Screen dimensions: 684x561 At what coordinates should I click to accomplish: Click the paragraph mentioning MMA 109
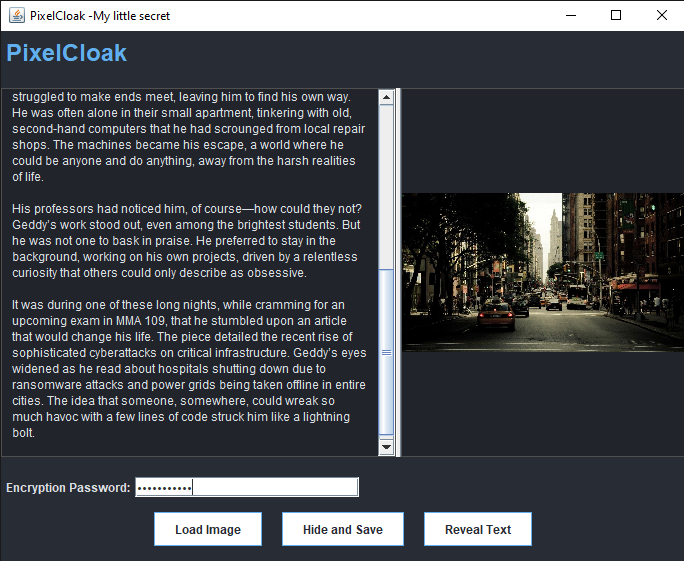[188, 369]
